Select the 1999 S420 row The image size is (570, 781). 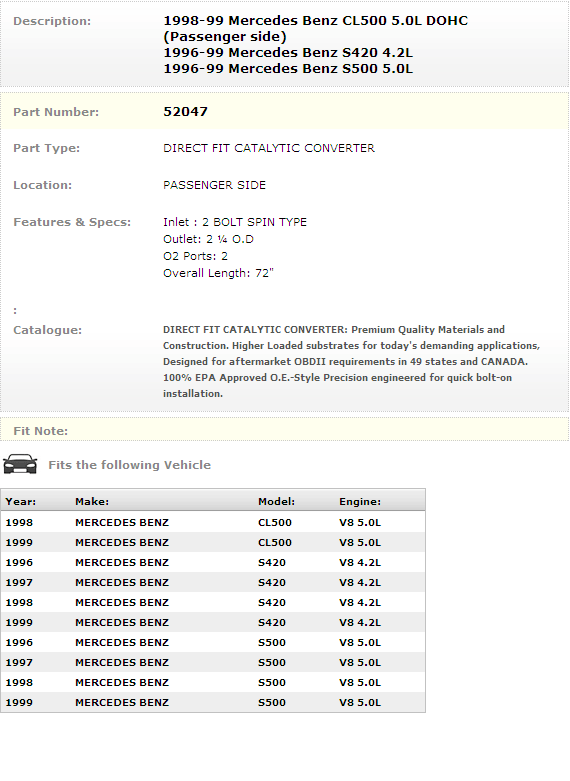[213, 623]
